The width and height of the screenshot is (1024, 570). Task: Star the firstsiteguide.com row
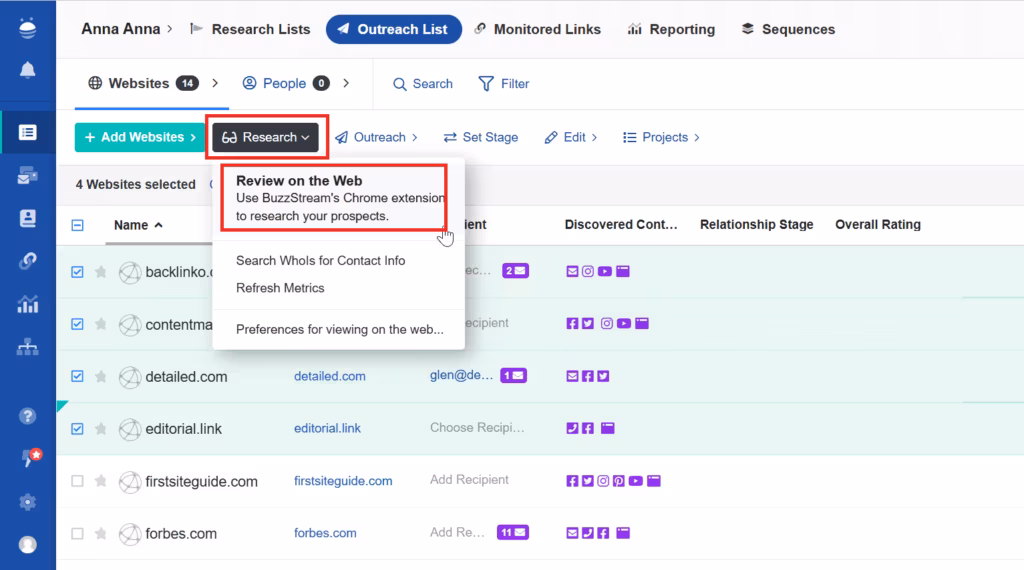coord(101,481)
